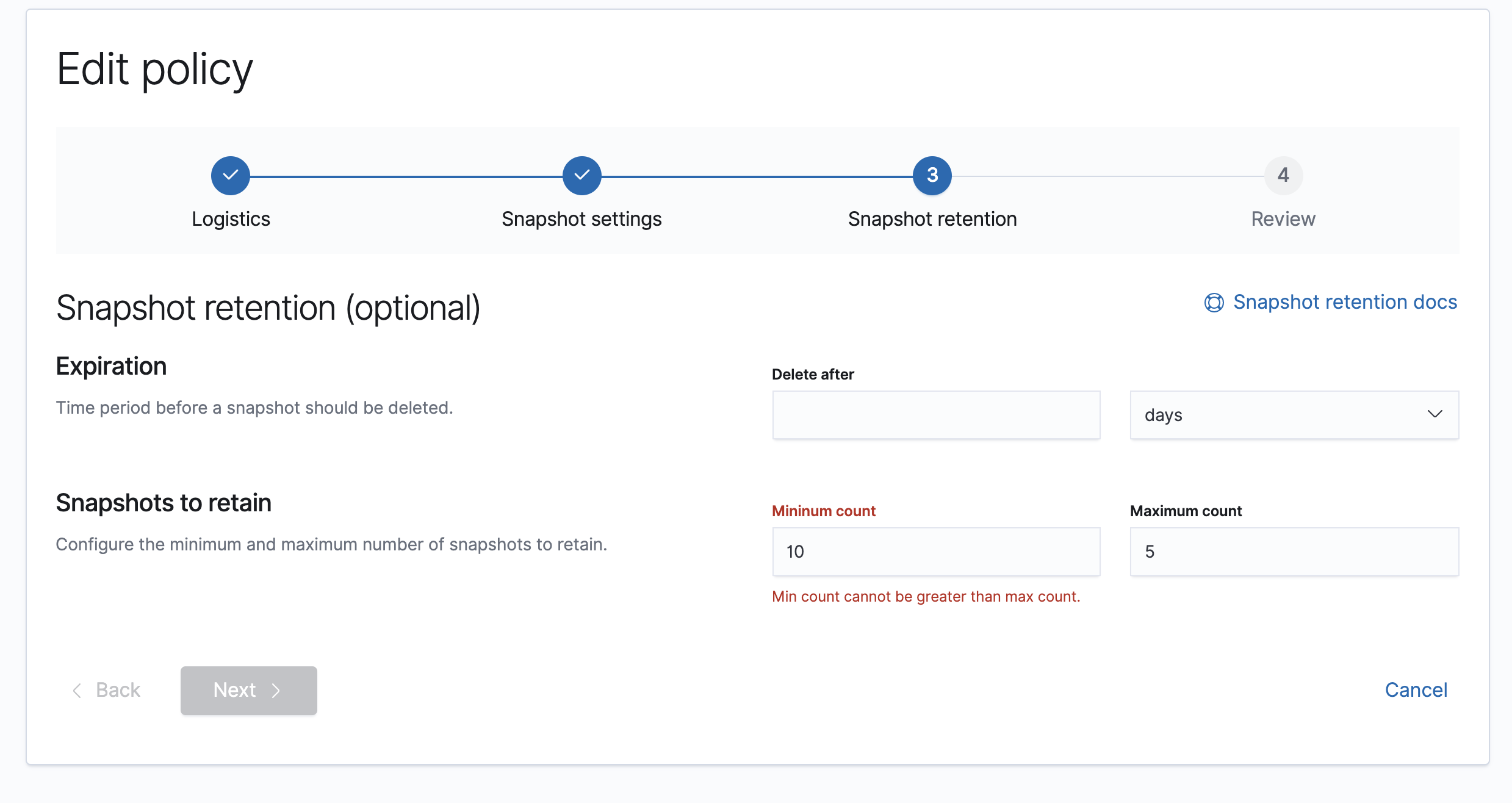This screenshot has width=1512, height=803.
Task: Click step 4 Review circle
Action: [1283, 176]
